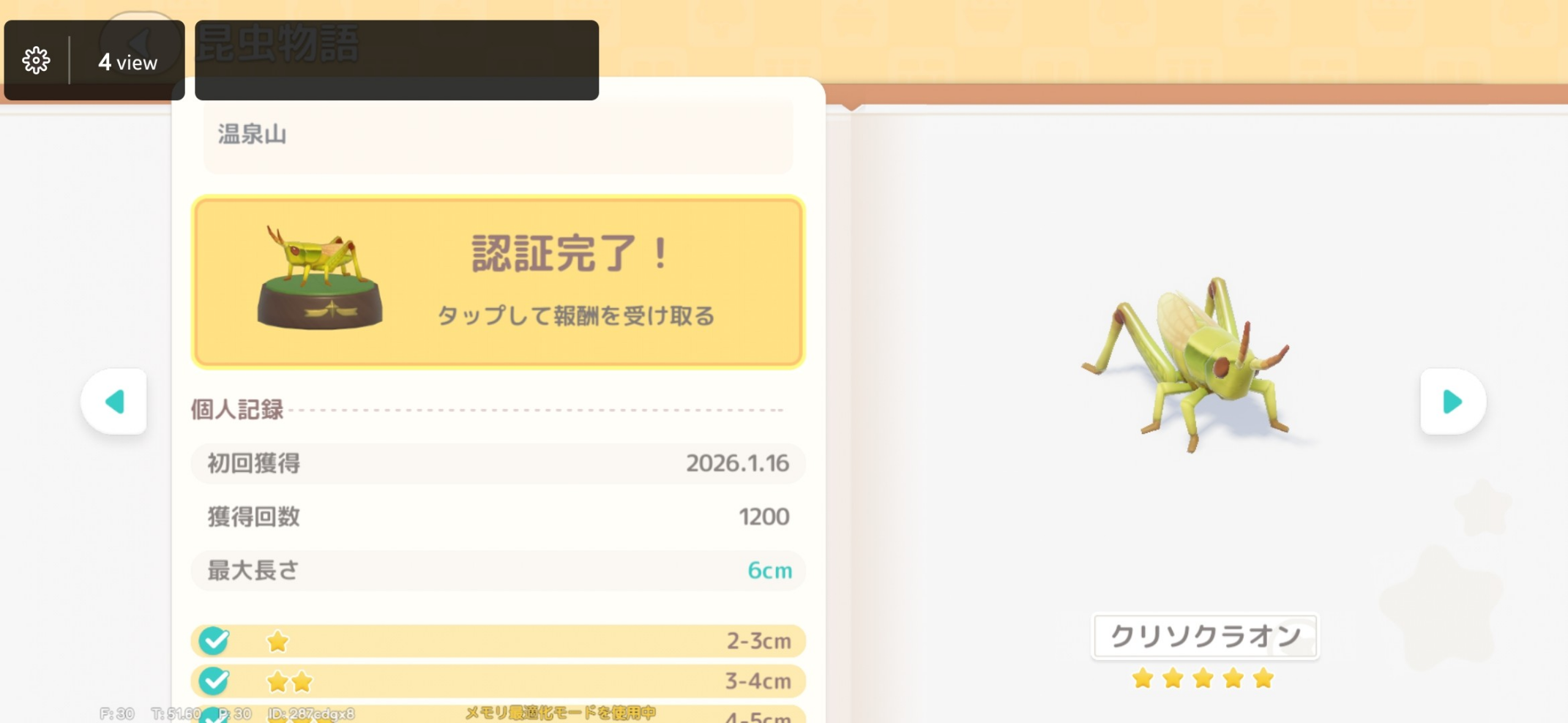
Task: Click the two-star checkmark for 3-4cm
Action: coord(214,681)
